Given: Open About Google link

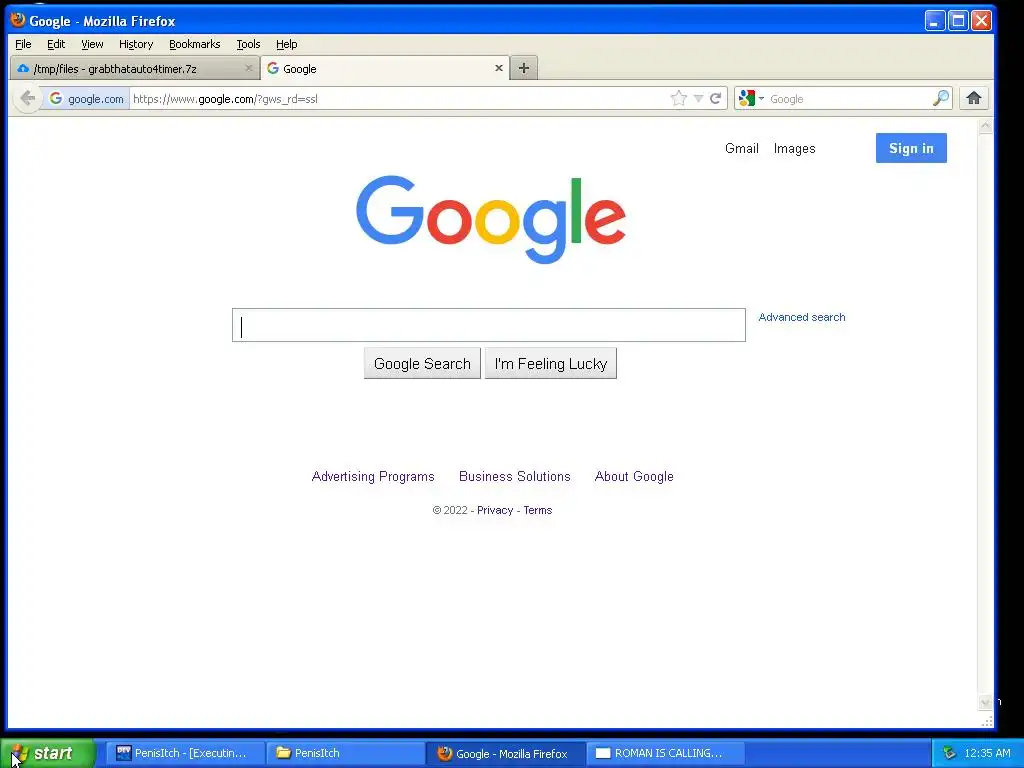Looking at the screenshot, I should (634, 477).
